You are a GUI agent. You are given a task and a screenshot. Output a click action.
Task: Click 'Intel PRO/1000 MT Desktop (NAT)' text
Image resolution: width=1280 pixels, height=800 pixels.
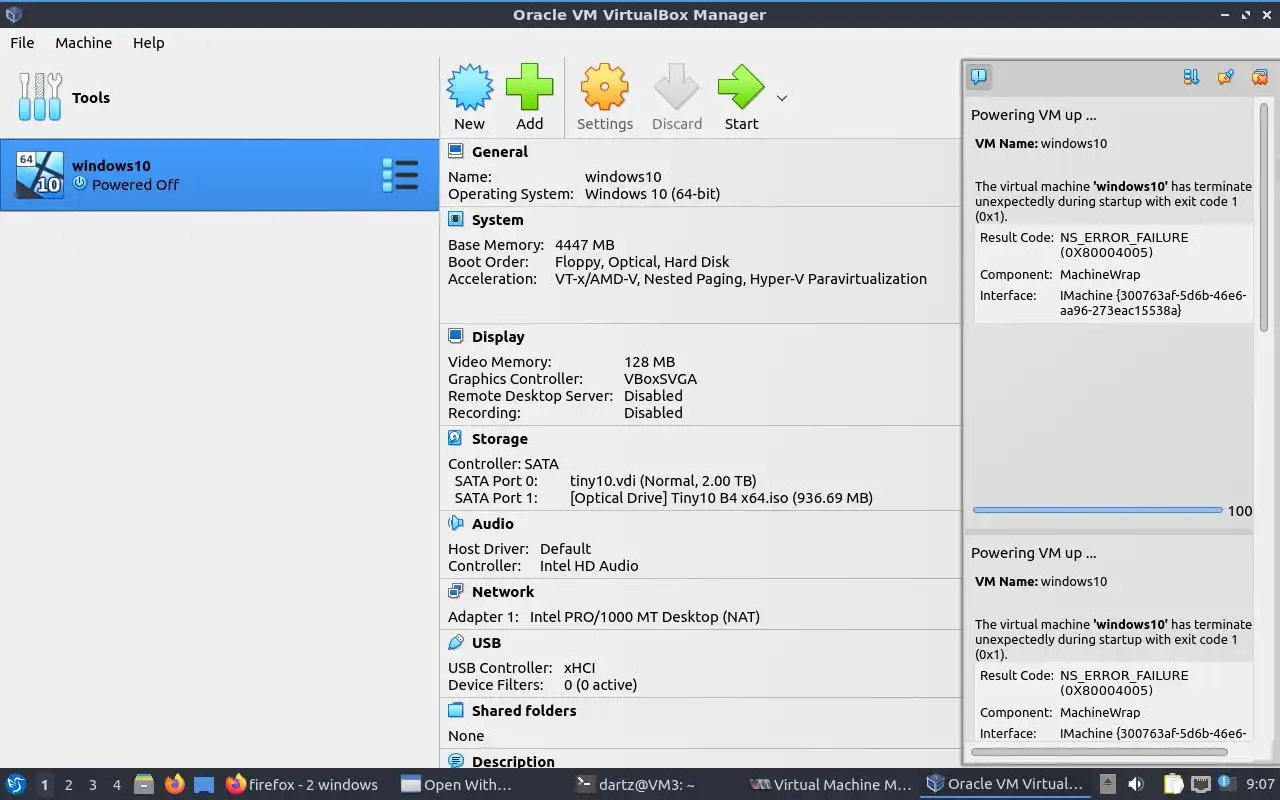click(x=645, y=617)
